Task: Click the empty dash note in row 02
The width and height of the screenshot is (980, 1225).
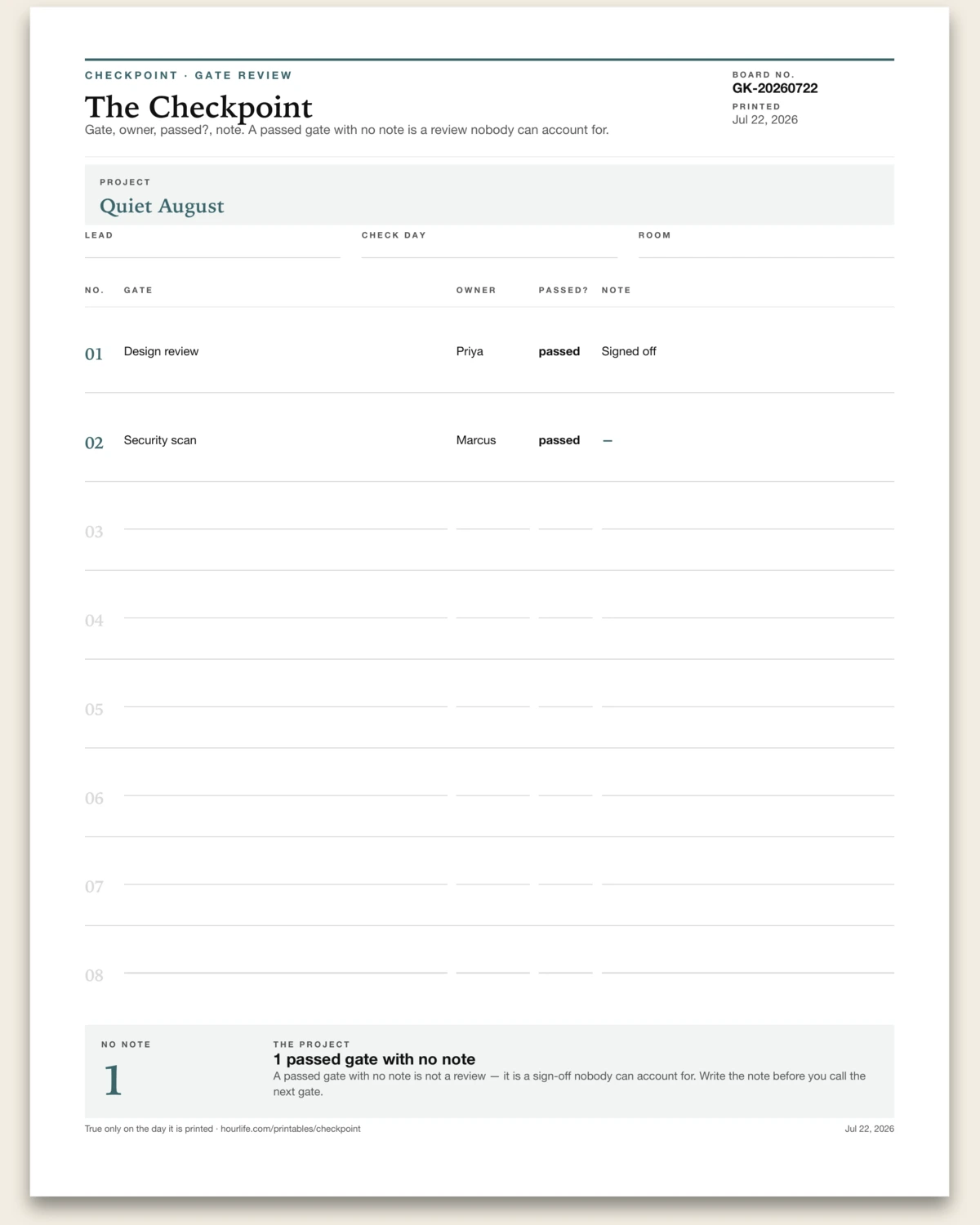Action: 608,440
